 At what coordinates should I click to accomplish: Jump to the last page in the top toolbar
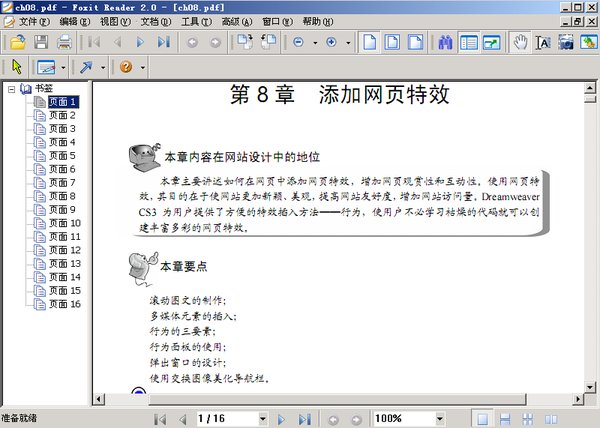pos(164,42)
